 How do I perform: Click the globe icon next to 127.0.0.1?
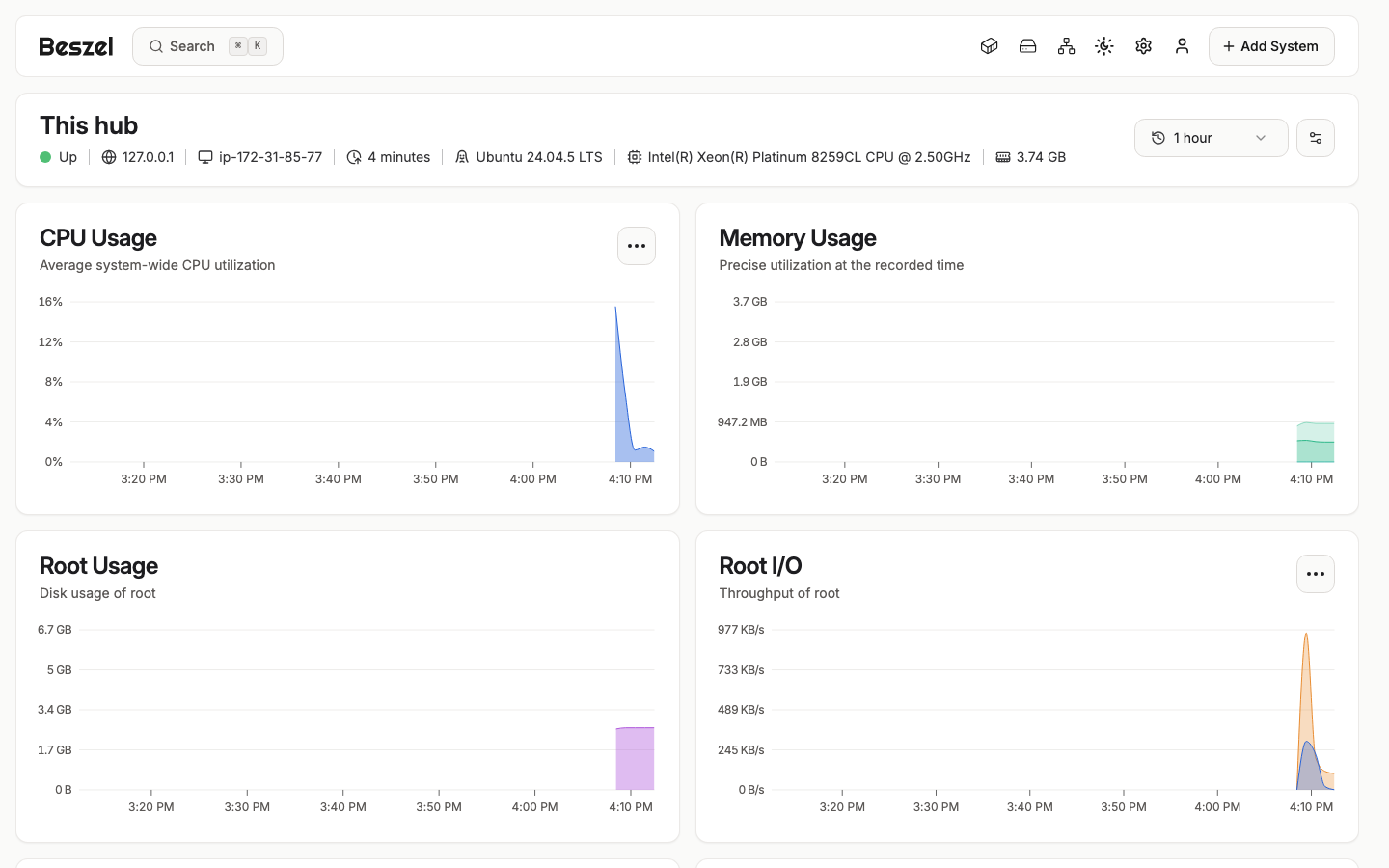coord(109,157)
